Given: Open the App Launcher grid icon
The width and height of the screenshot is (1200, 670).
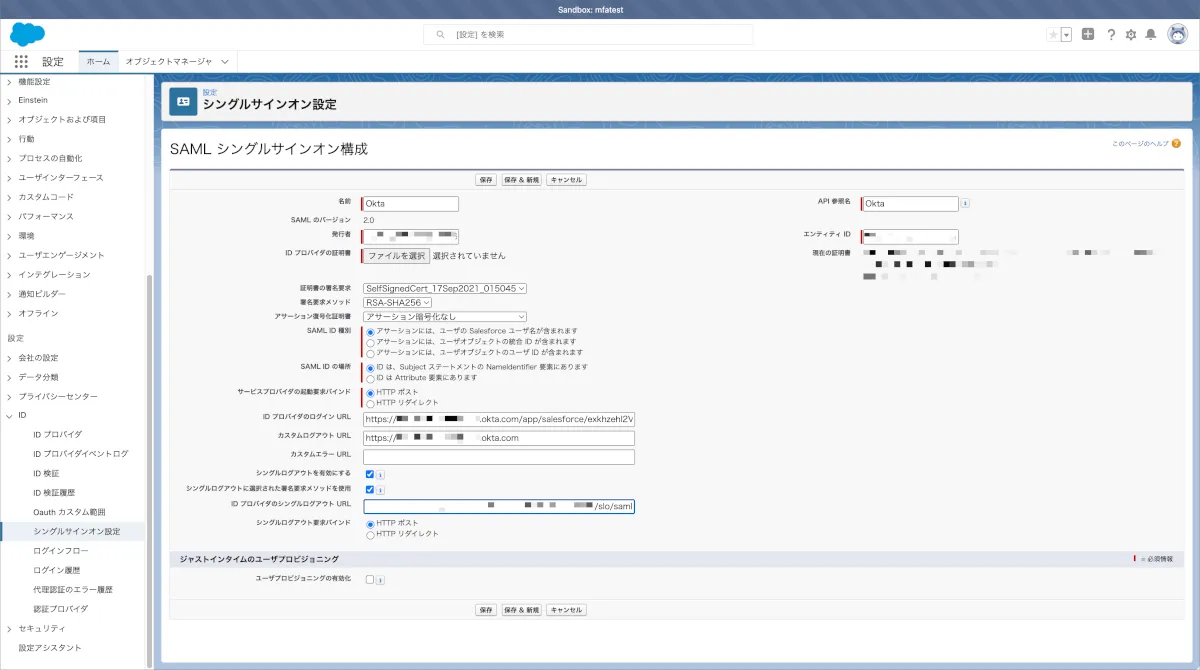Looking at the screenshot, I should 21,62.
